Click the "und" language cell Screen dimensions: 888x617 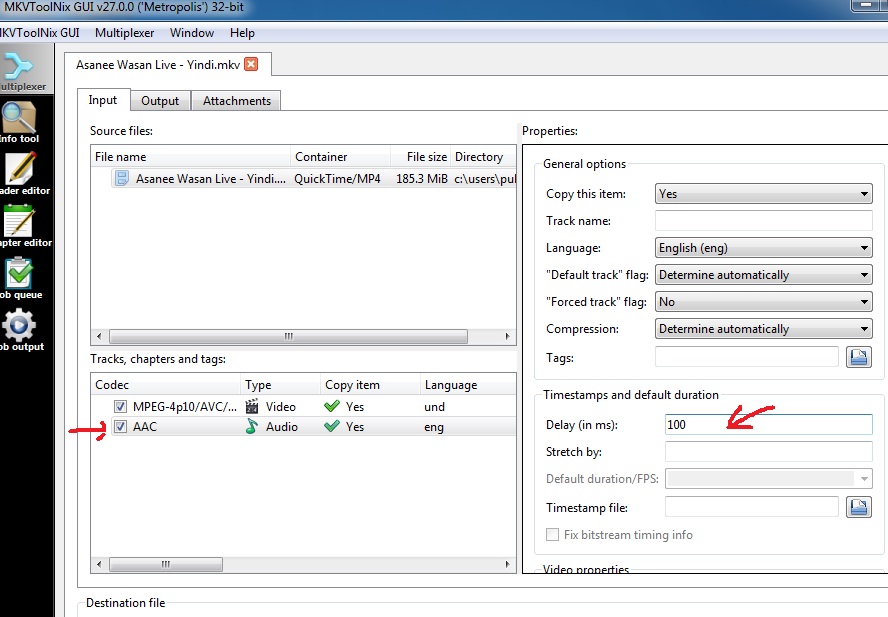click(434, 407)
